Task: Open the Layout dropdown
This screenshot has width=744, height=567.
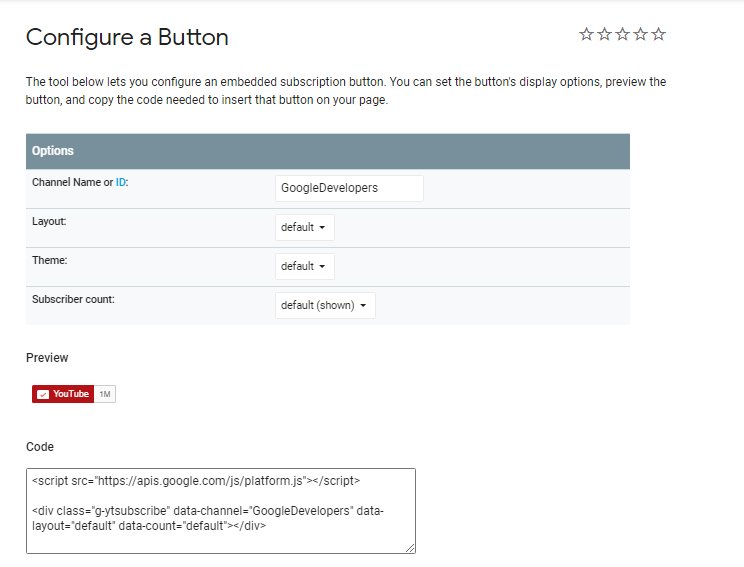Action: (x=304, y=228)
